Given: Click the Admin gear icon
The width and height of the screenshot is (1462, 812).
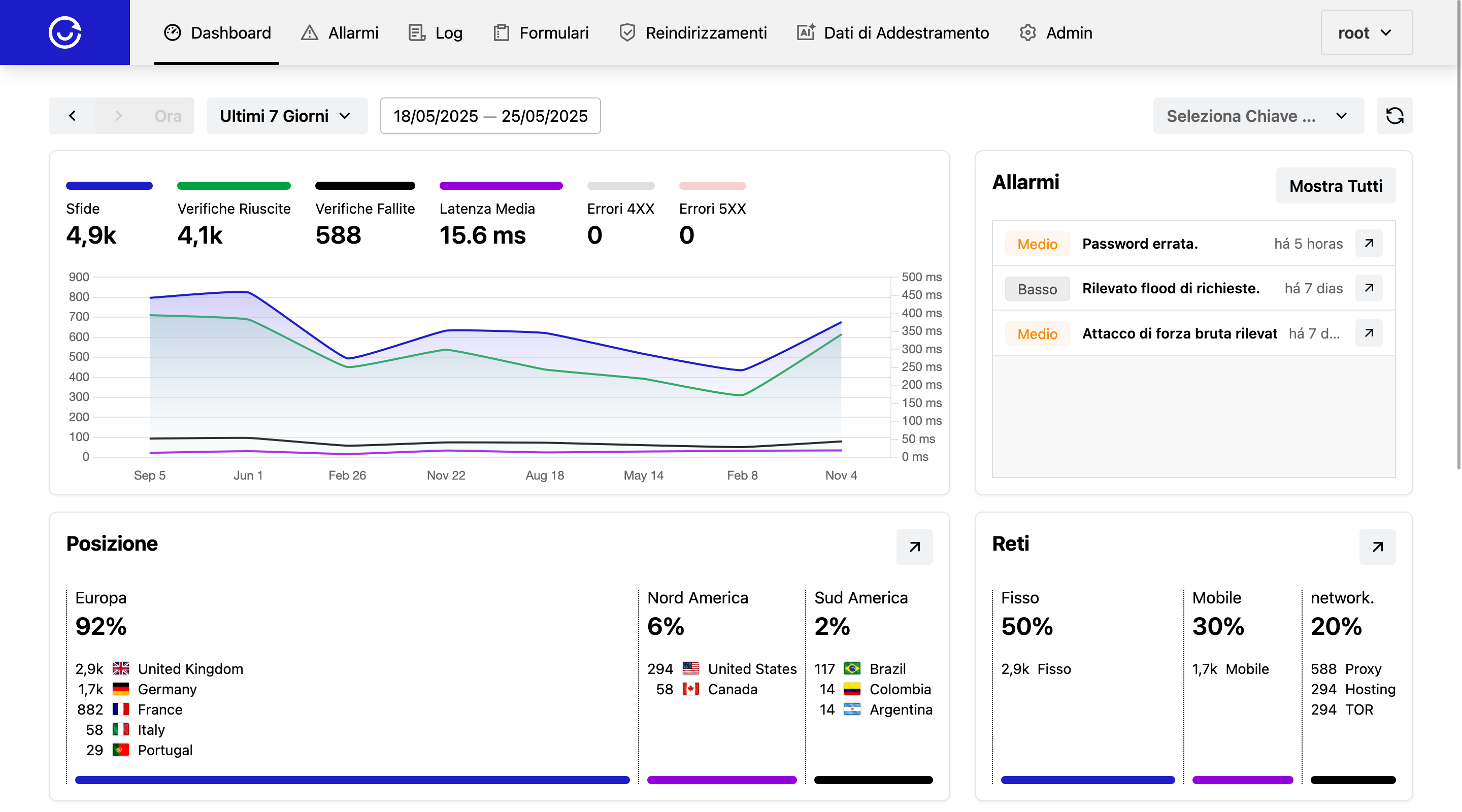Looking at the screenshot, I should pos(1028,33).
